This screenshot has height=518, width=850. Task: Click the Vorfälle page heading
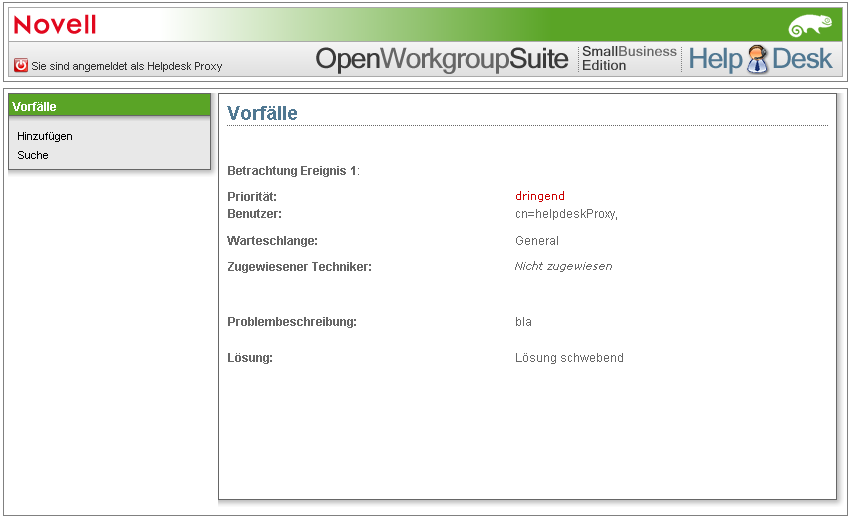point(262,113)
